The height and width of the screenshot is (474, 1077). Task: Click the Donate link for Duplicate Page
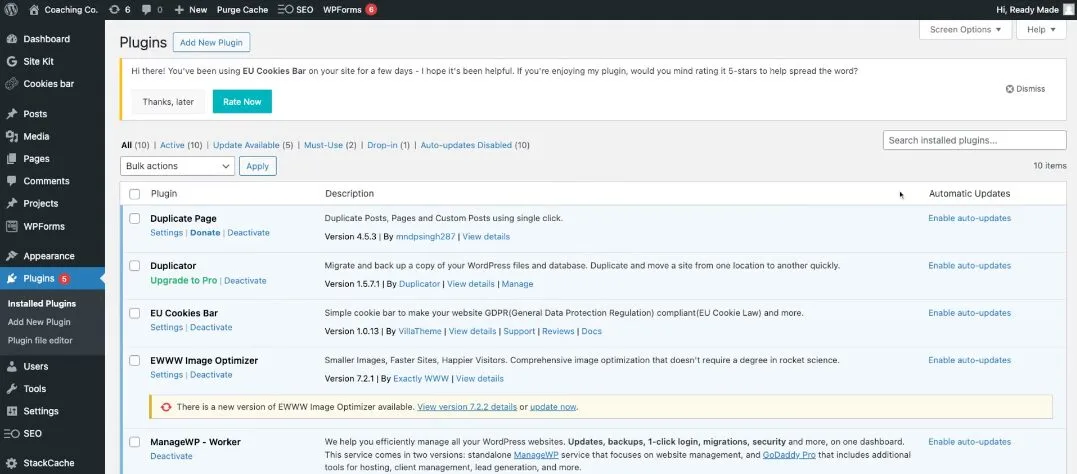click(205, 233)
